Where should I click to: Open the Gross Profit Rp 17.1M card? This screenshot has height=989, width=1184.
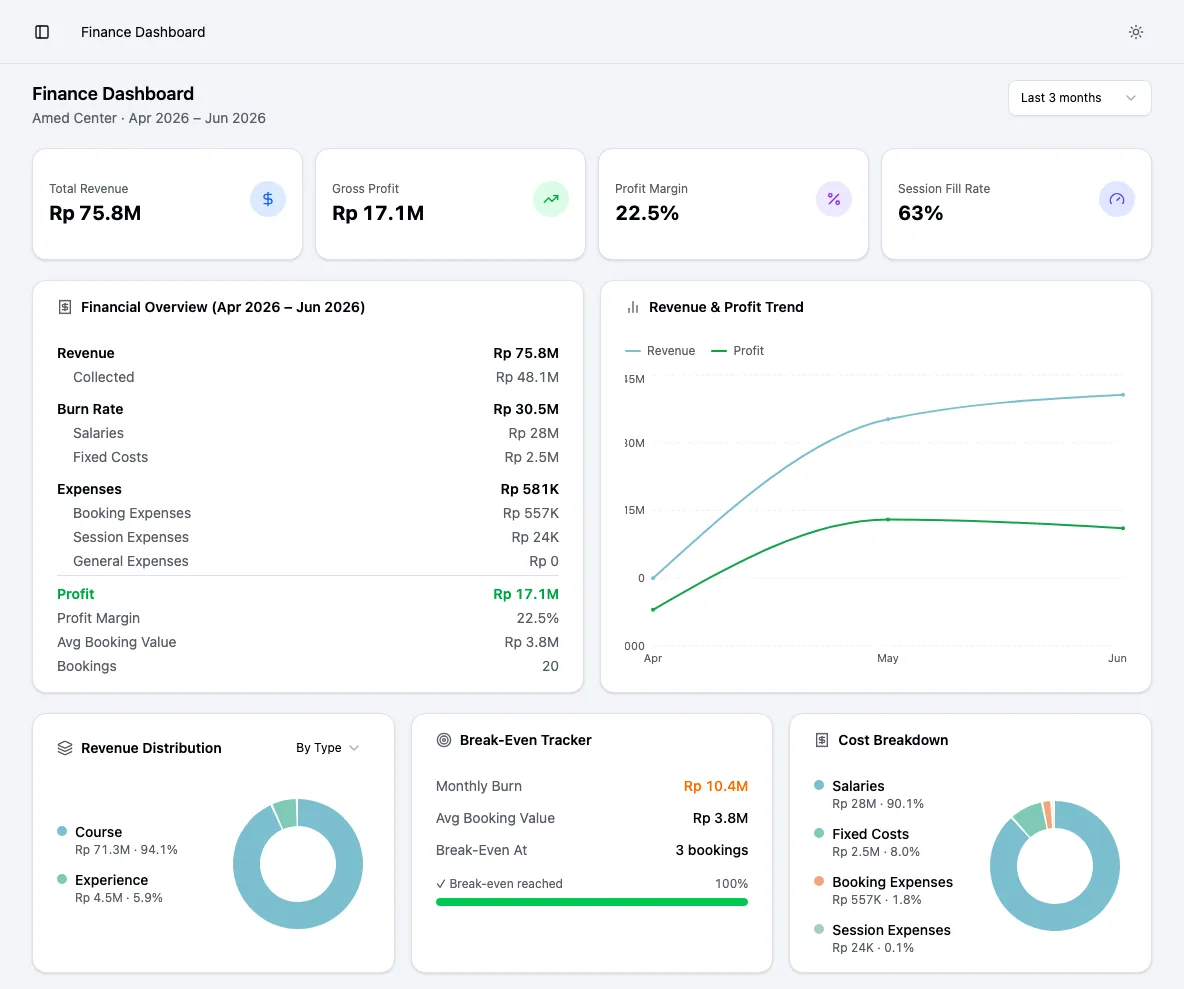450,204
